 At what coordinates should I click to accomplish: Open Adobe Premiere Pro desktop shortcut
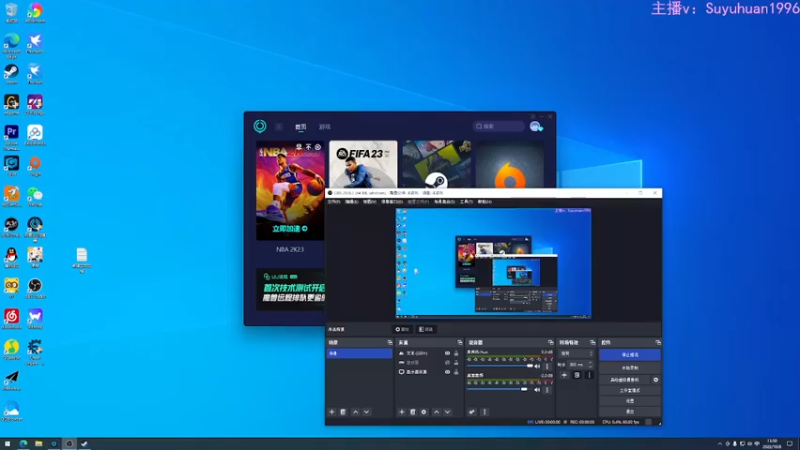coord(11,137)
